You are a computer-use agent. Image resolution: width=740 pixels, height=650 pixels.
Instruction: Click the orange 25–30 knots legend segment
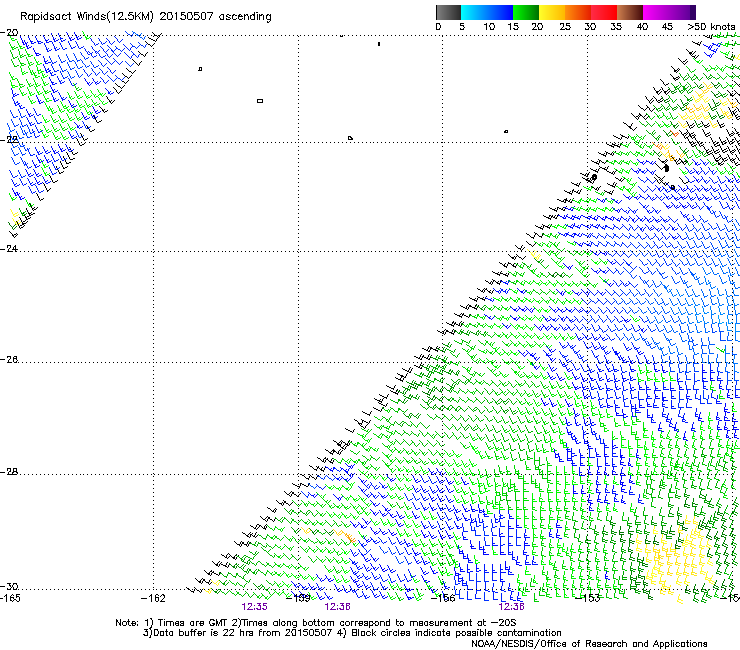point(578,12)
